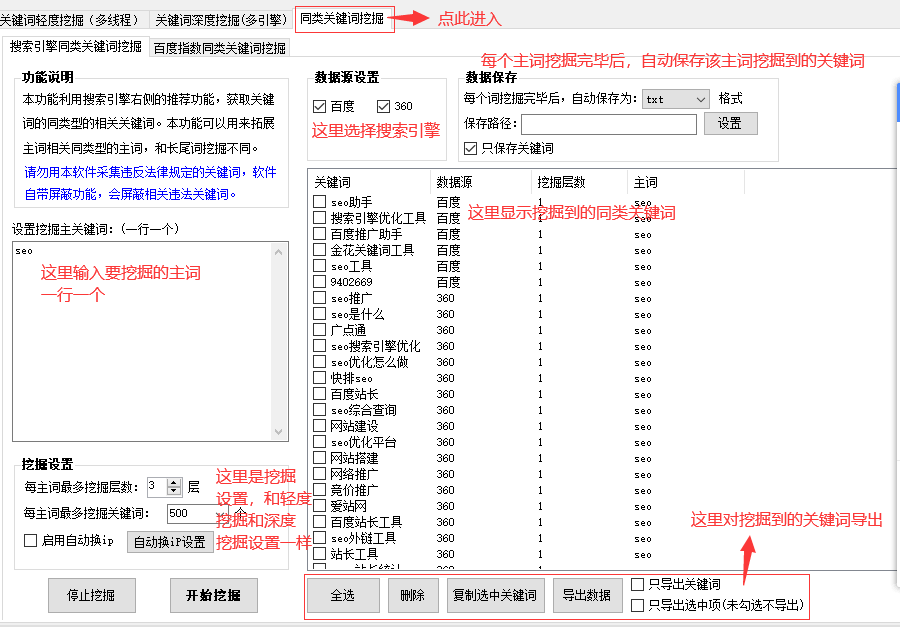Sort by 关键词 column header
This screenshot has width=900, height=627.
(x=370, y=183)
